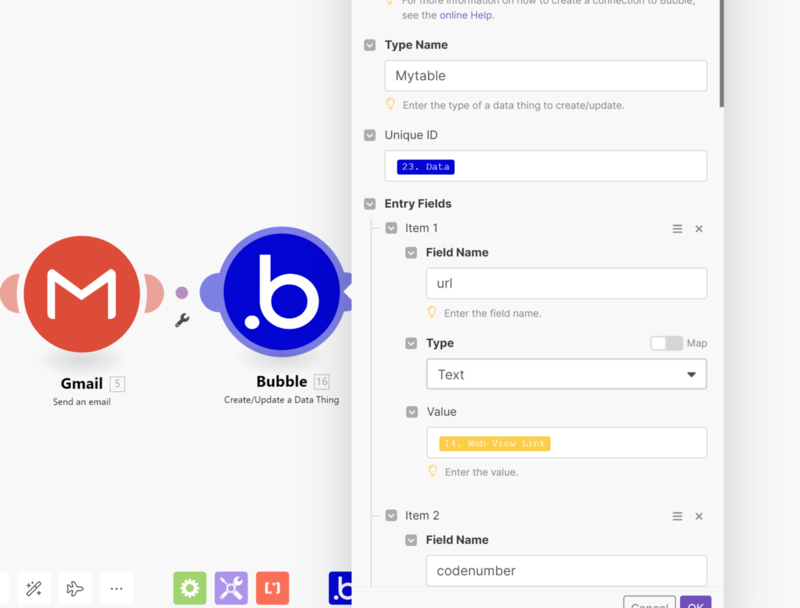Viewport: 800px width, 608px height.
Task: Click the Type Name input with Mytable
Action: 545,75
